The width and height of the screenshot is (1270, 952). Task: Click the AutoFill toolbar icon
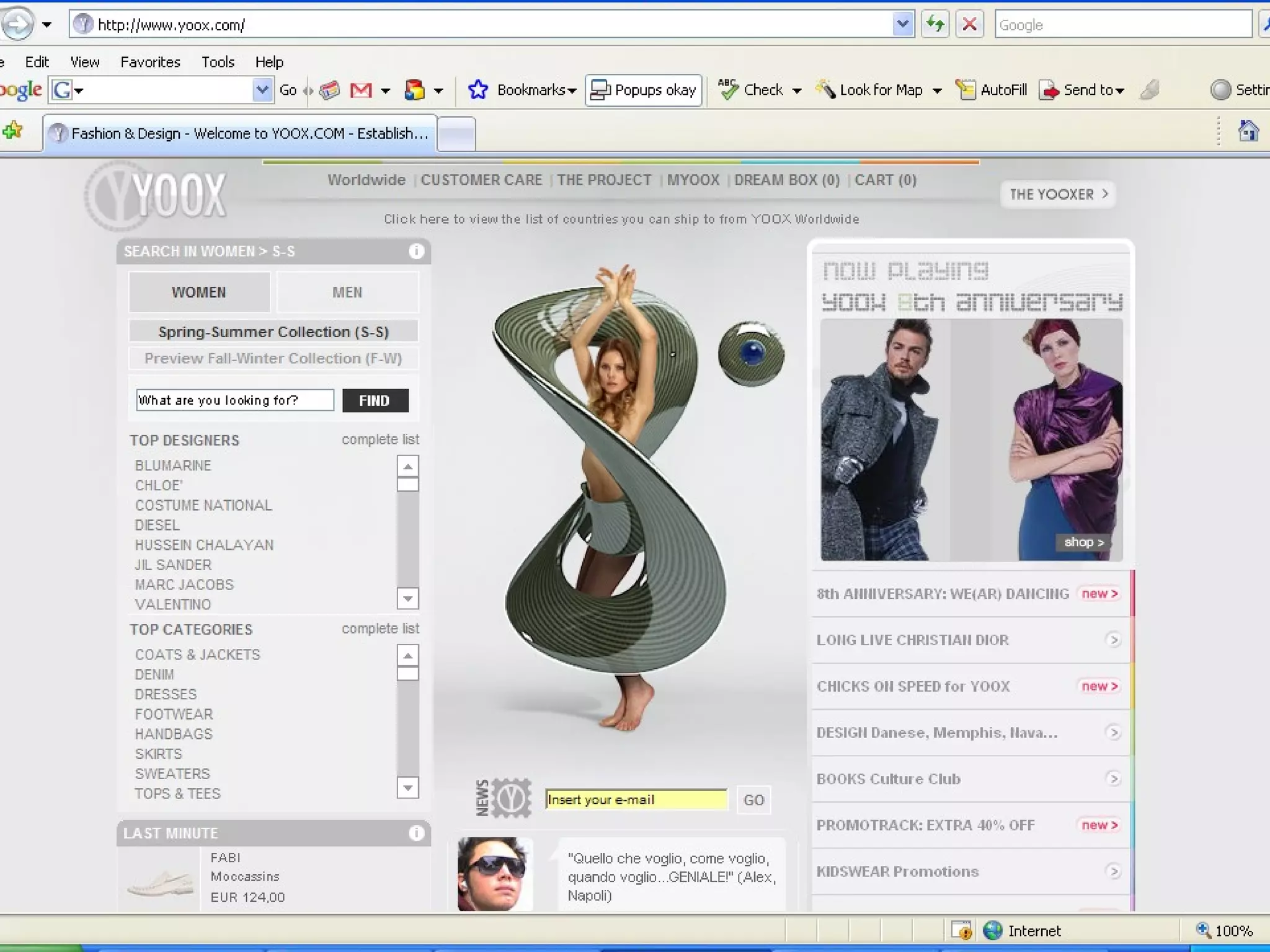966,90
